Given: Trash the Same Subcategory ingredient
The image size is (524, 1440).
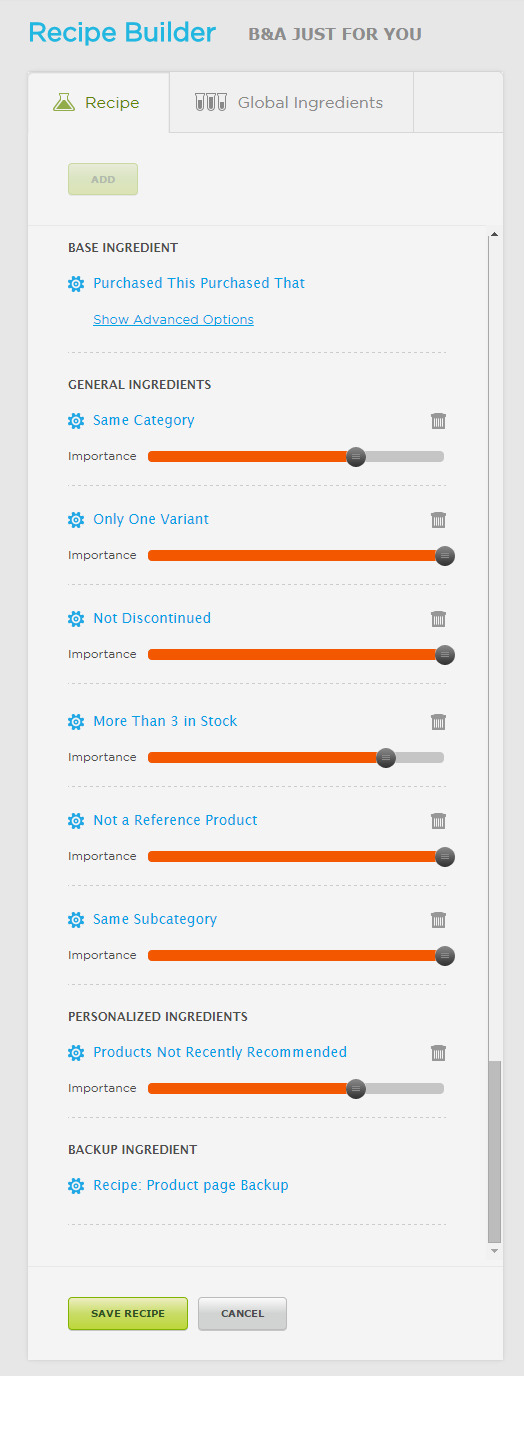Looking at the screenshot, I should tap(438, 920).
